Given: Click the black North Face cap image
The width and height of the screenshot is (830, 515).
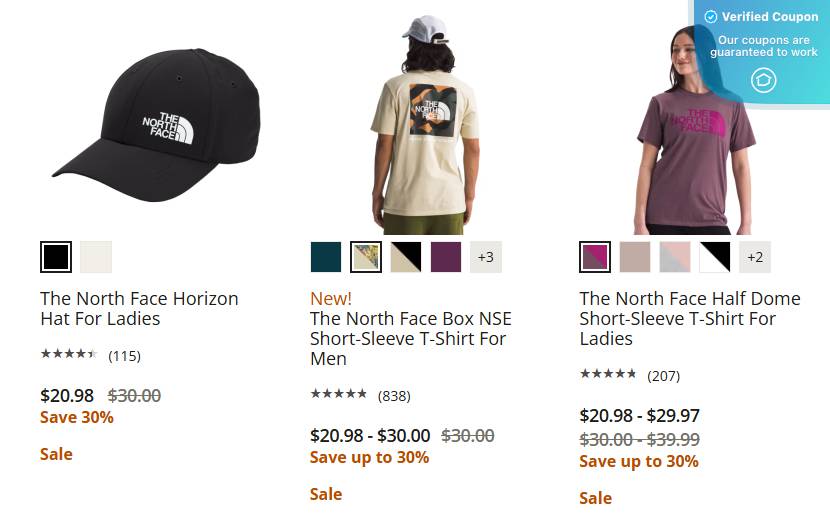Looking at the screenshot, I should point(156,125).
